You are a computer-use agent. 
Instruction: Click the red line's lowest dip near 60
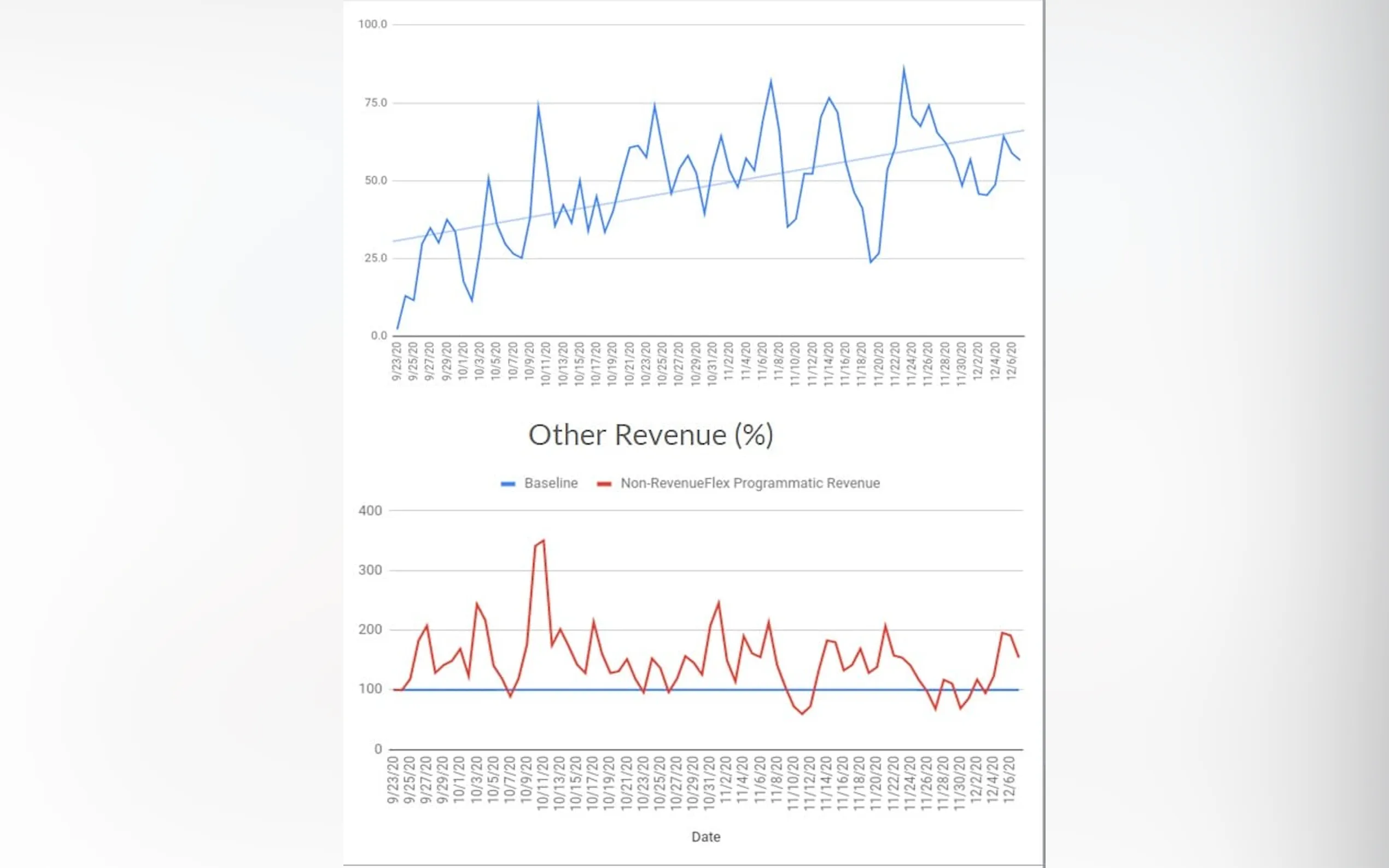click(802, 713)
